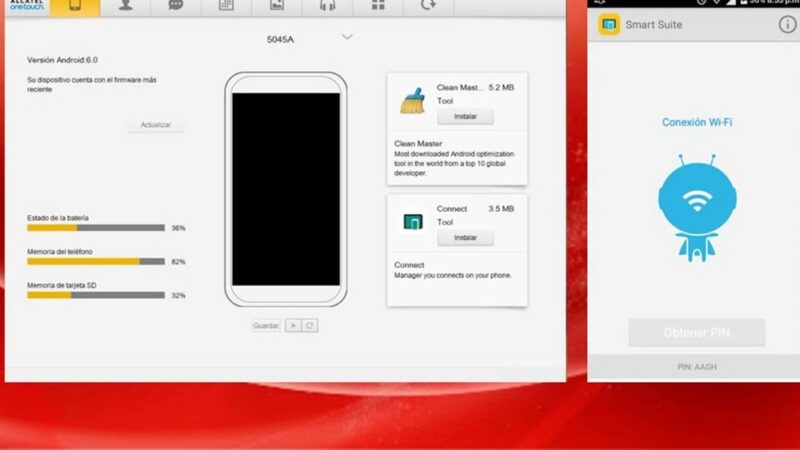Click the refresh button below phone preview
This screenshot has width=800, height=450.
pyautogui.click(x=310, y=326)
